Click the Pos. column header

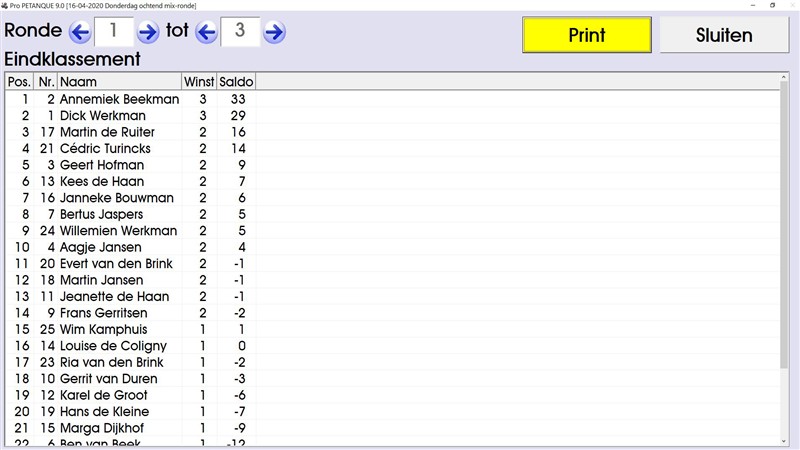19,81
